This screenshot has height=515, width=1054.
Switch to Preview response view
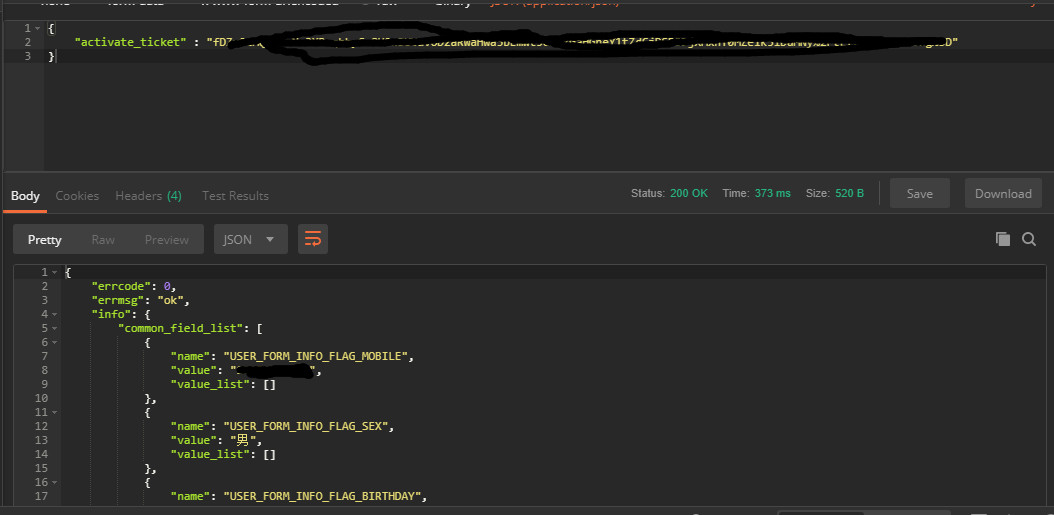166,239
